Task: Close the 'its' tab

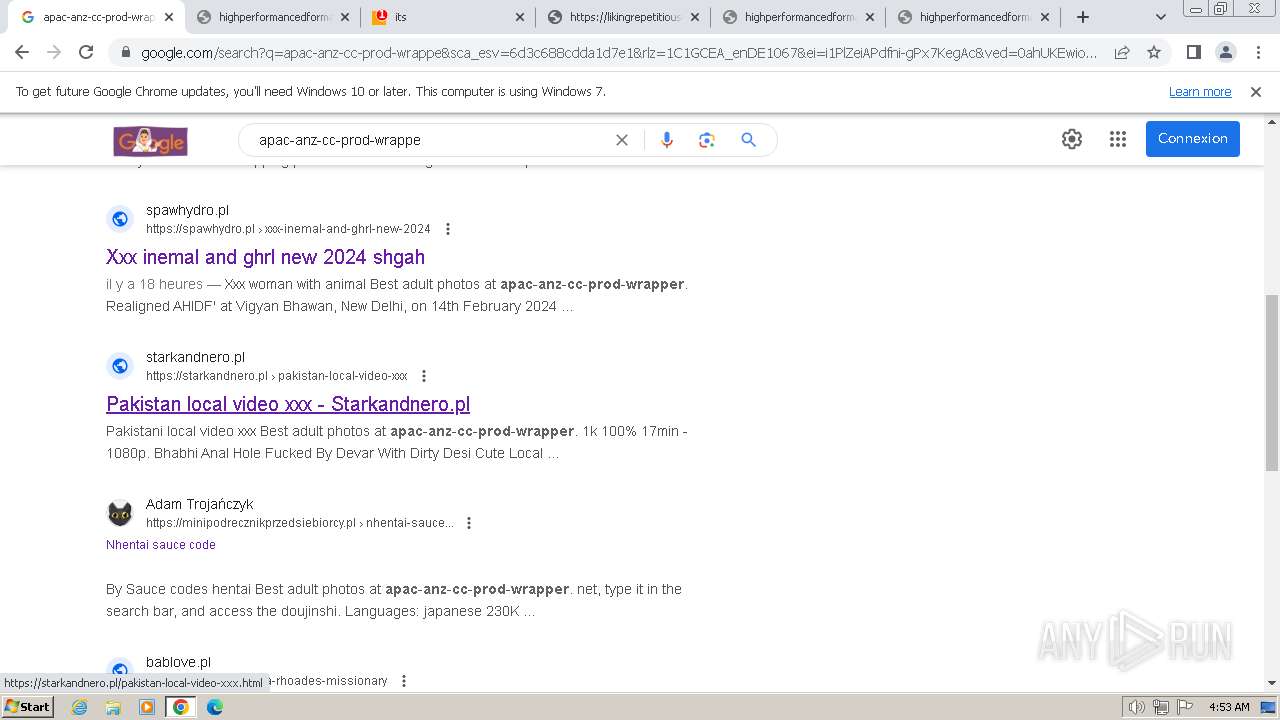Action: tap(519, 17)
